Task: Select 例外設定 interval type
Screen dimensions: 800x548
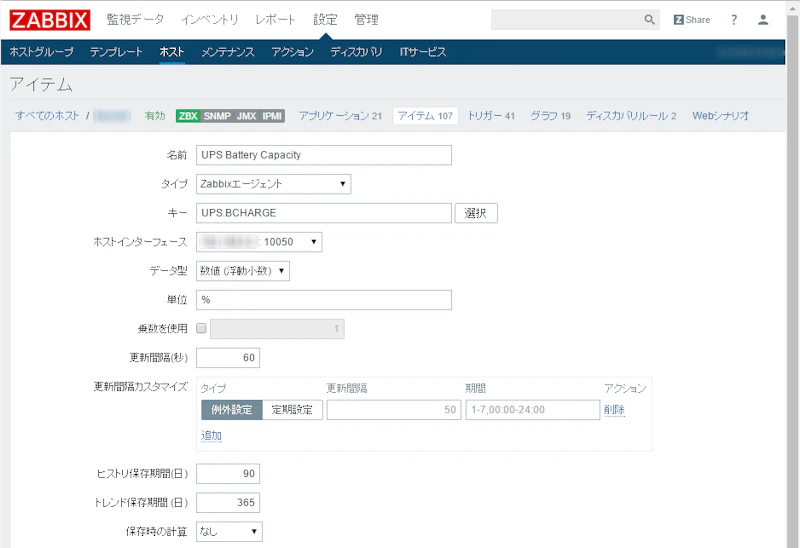Action: coord(232,410)
